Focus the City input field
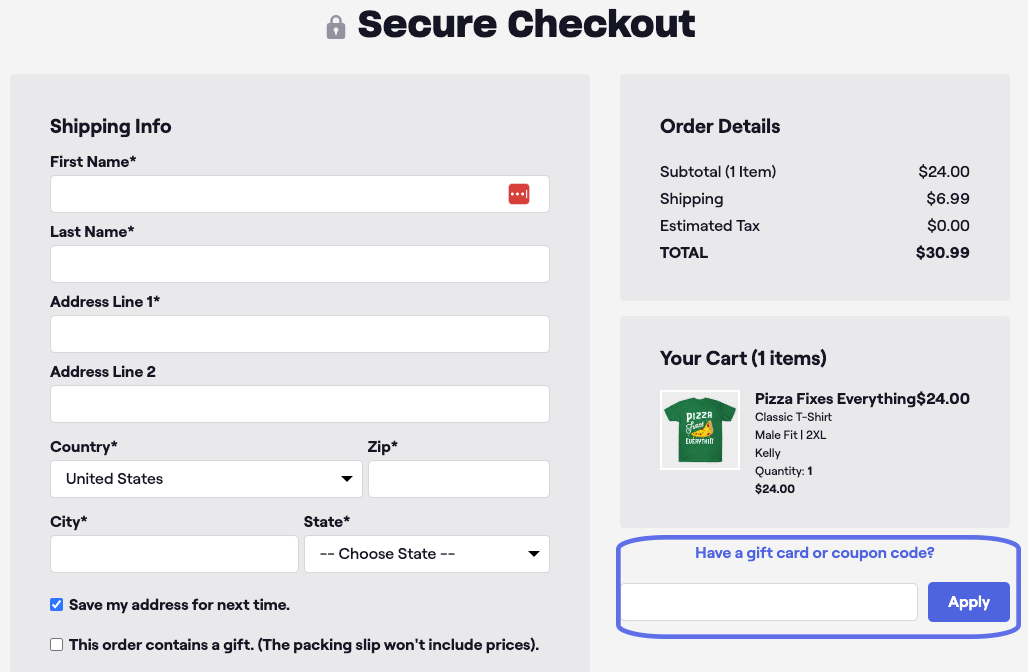This screenshot has width=1028, height=672. tap(173, 553)
